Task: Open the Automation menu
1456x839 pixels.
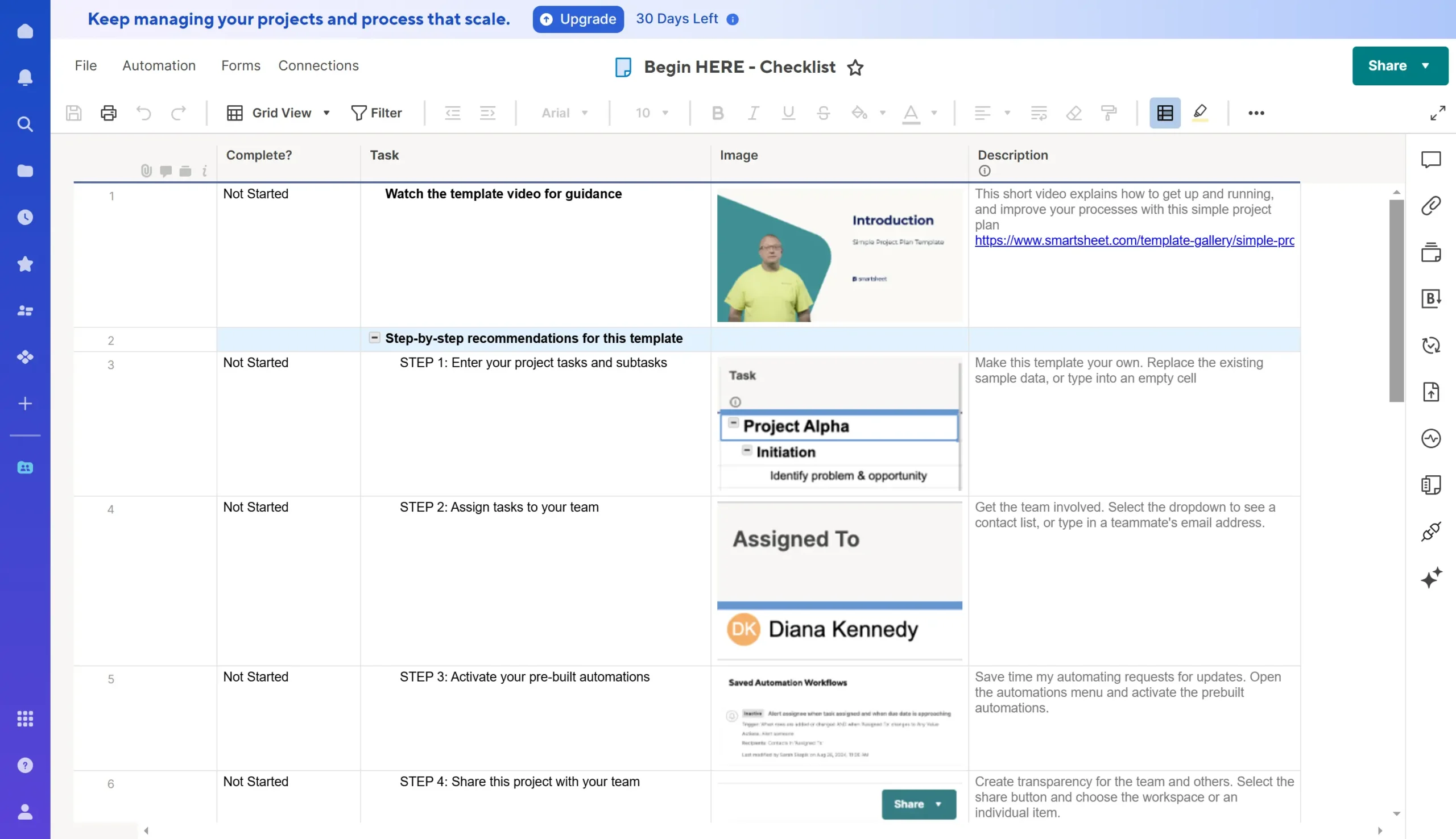Action: pos(159,65)
